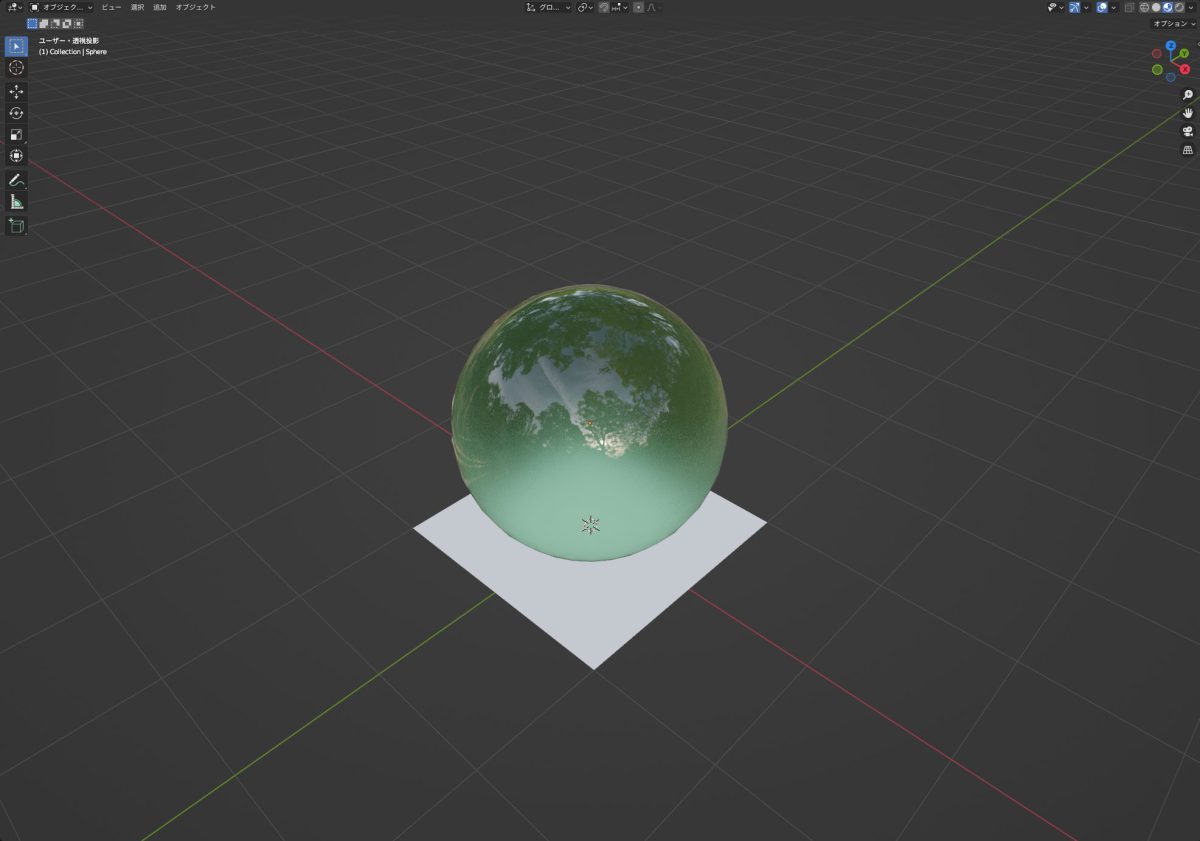The image size is (1200, 841).
Task: Toggle the snap magnet button
Action: 604,7
